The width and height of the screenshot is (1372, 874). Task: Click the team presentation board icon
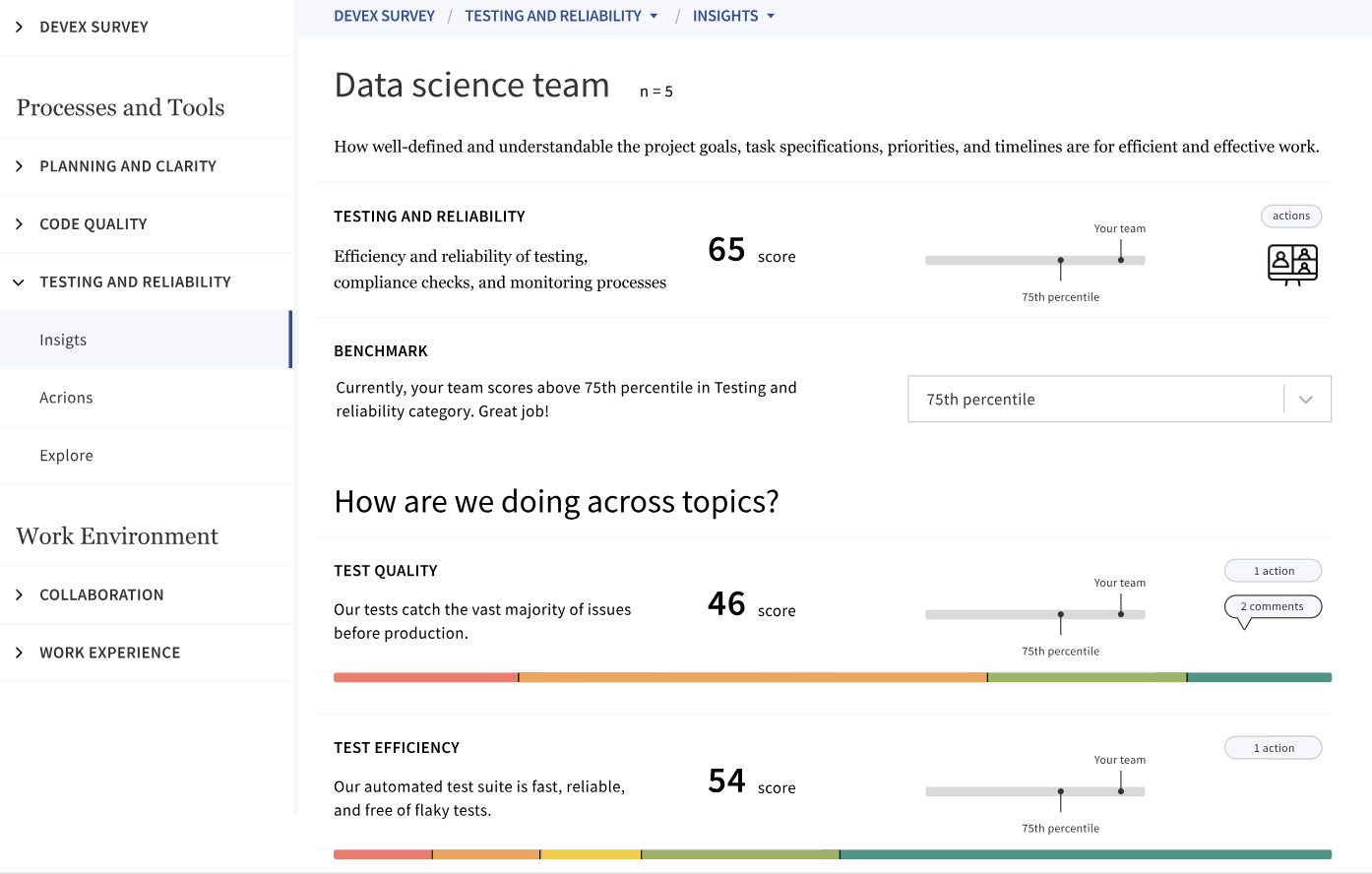click(1292, 265)
